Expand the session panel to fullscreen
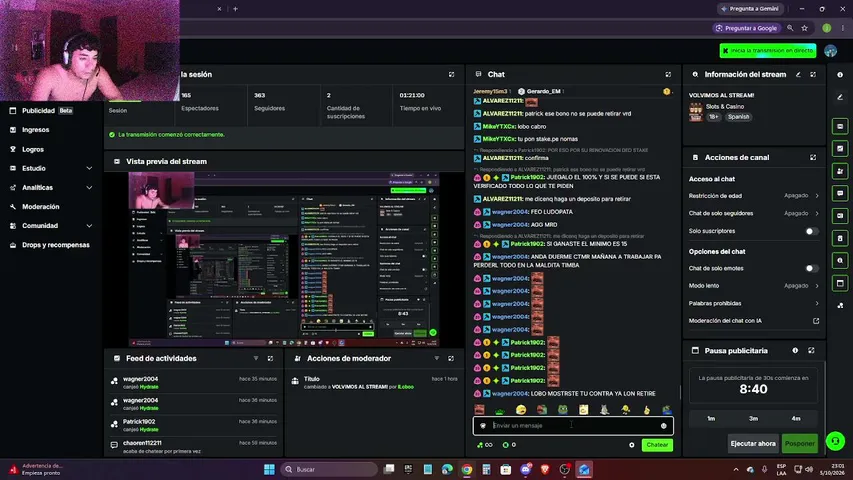The width and height of the screenshot is (853, 480). (x=451, y=74)
